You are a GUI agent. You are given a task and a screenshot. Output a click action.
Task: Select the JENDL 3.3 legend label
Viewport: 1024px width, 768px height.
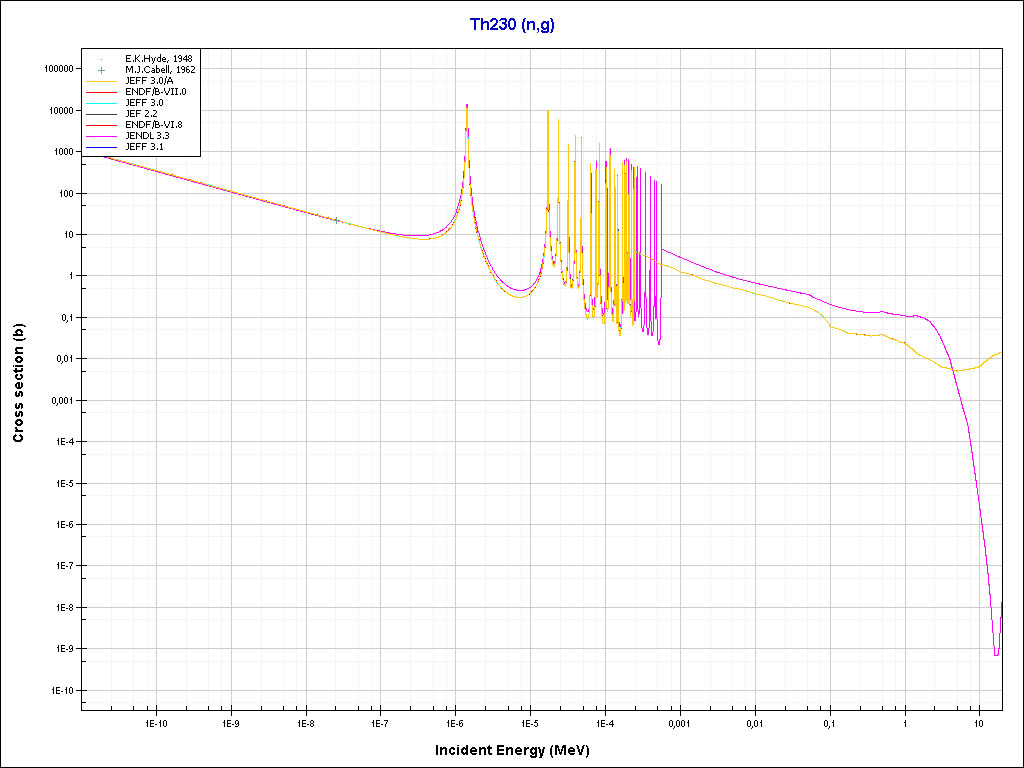(x=147, y=136)
